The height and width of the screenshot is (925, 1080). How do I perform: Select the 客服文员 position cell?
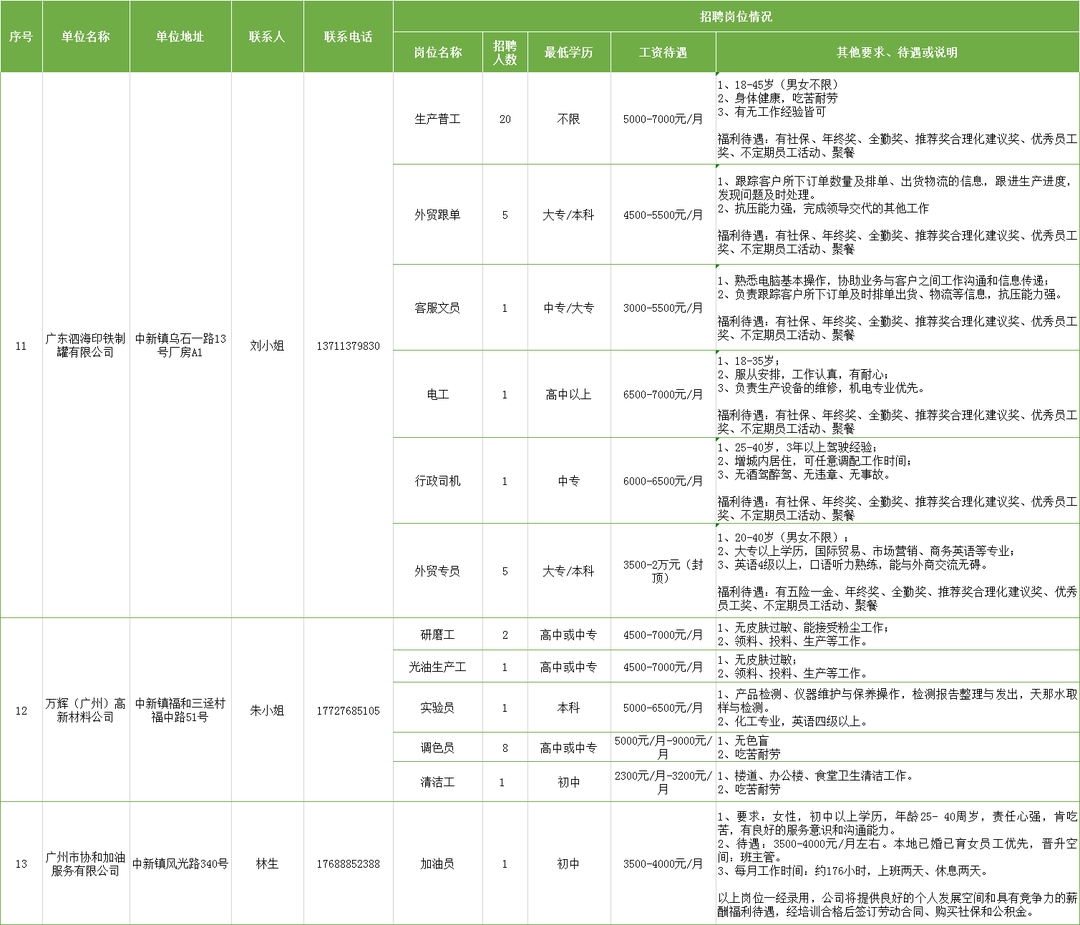coord(437,308)
